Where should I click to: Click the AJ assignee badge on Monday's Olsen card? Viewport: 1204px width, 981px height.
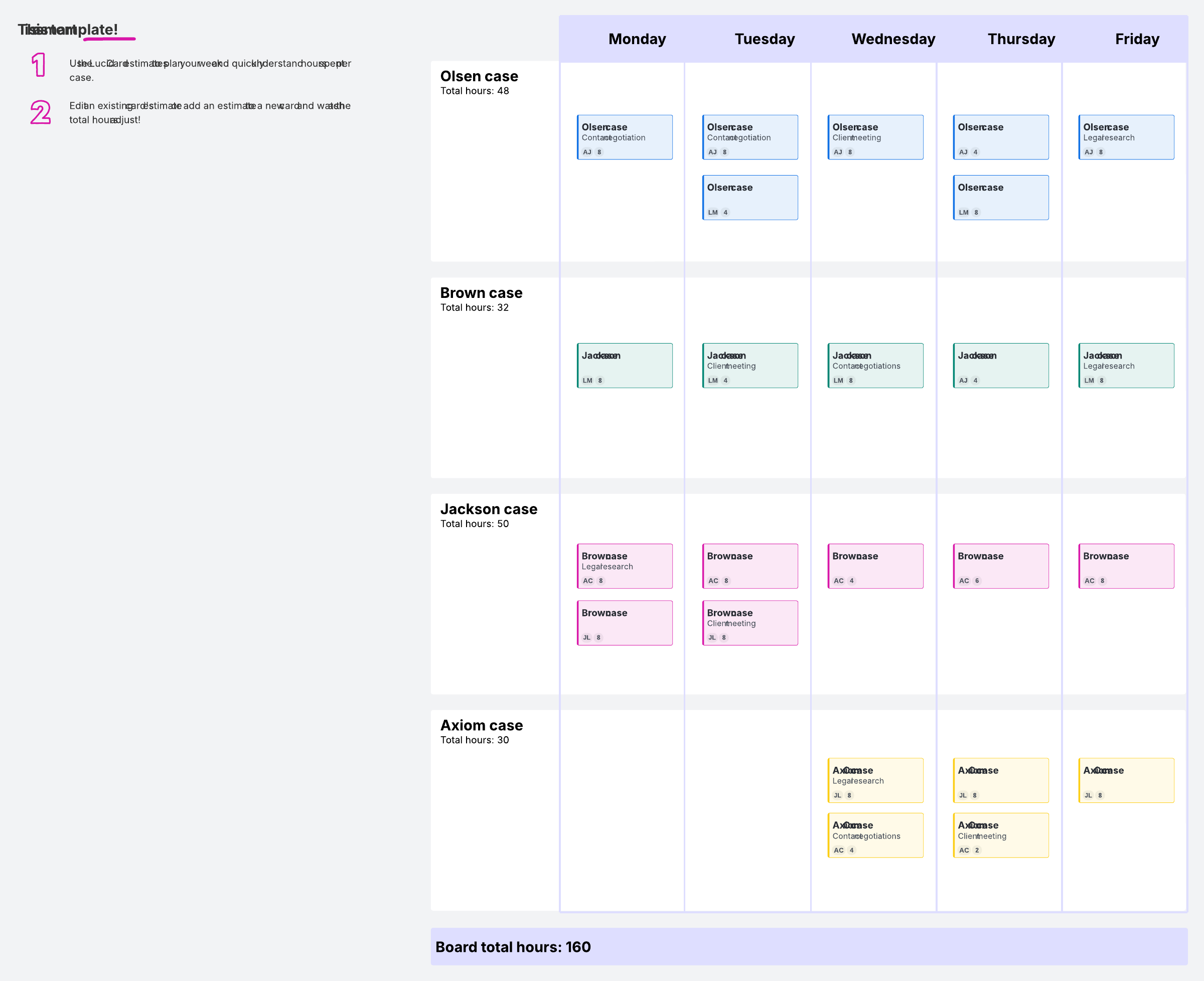tap(587, 152)
